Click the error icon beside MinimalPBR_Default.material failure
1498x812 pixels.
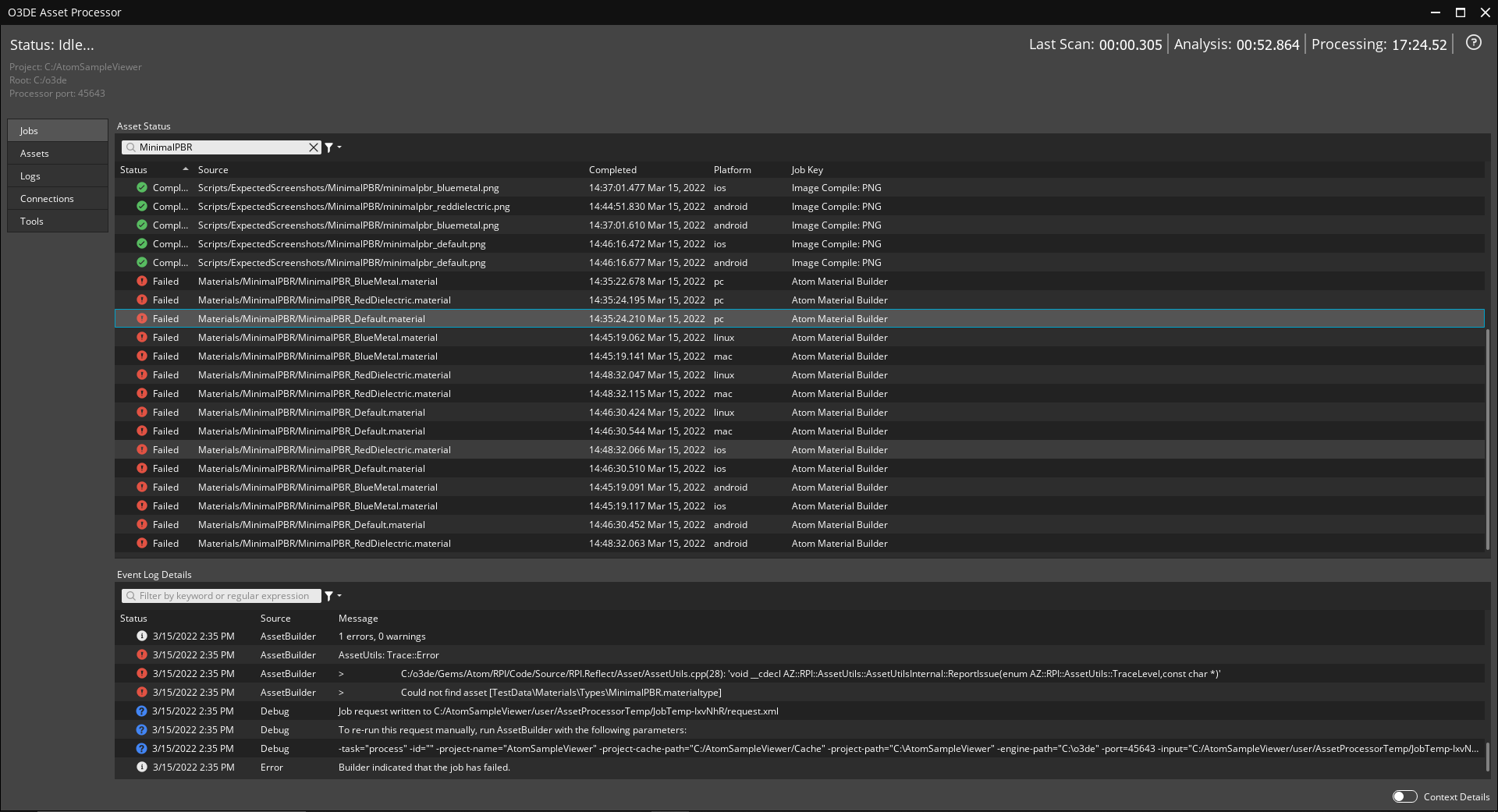click(x=141, y=318)
